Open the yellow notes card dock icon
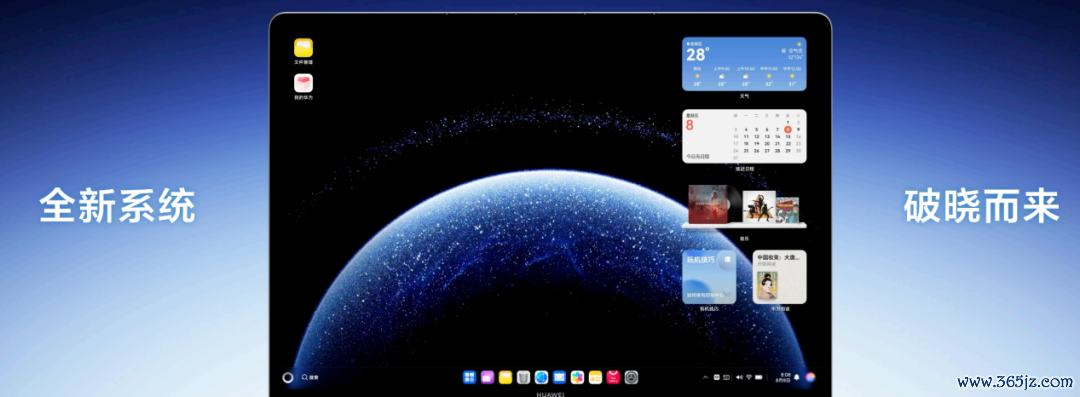Image resolution: width=1080 pixels, height=397 pixels. pyautogui.click(x=595, y=377)
